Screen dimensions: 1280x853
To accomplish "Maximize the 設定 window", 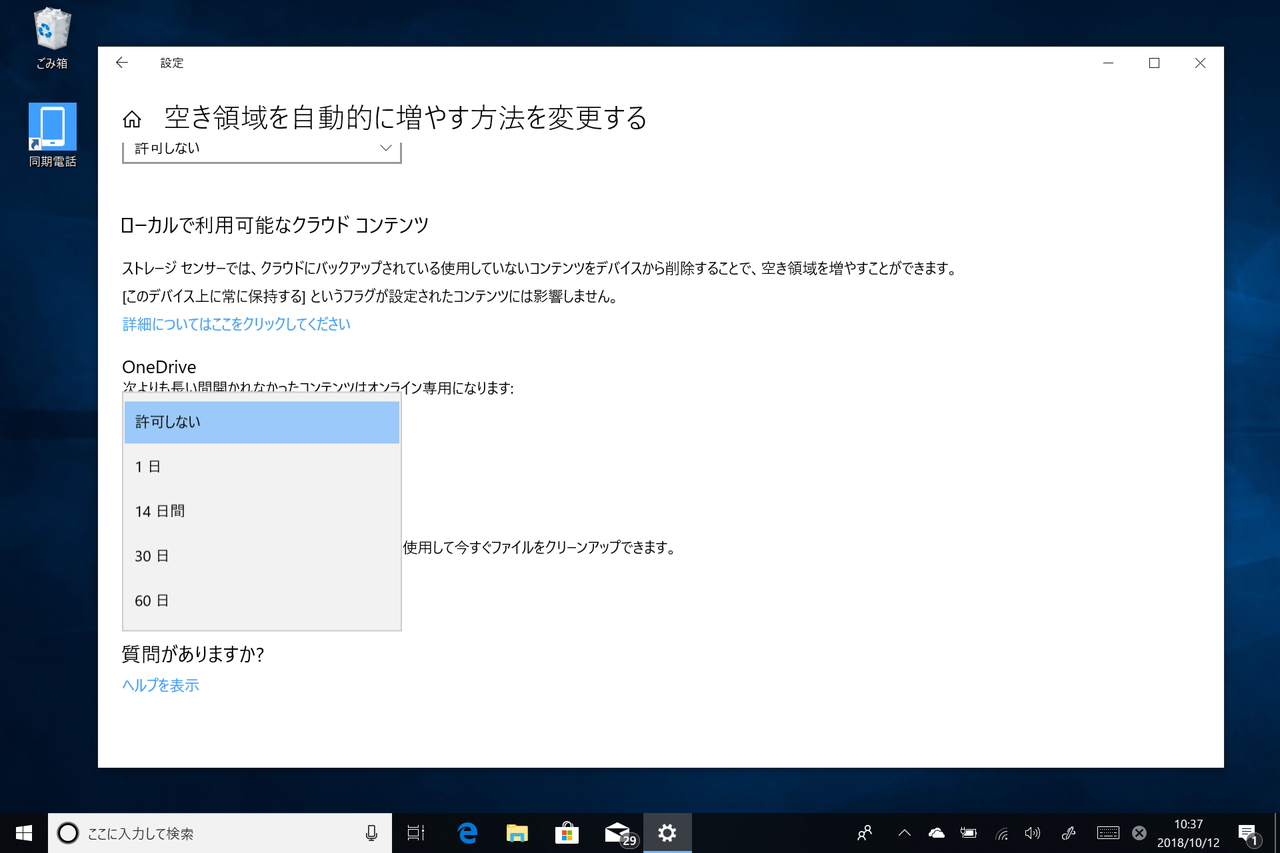I will [x=1154, y=63].
